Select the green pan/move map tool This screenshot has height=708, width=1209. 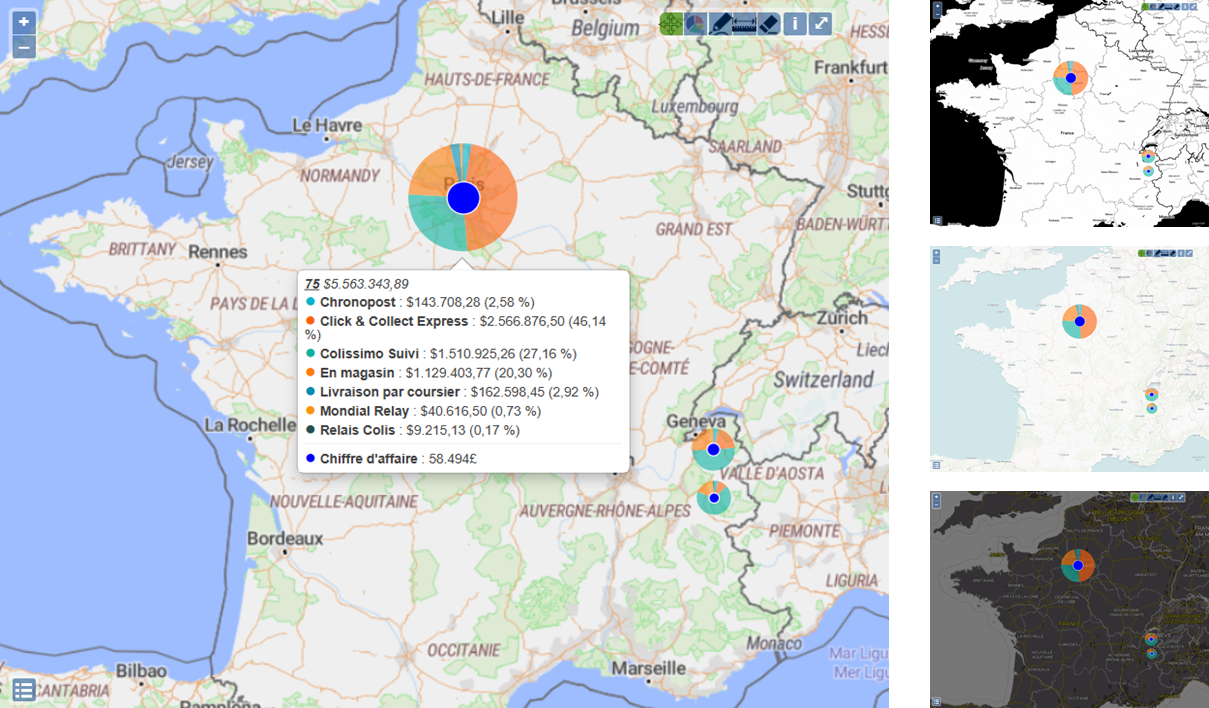coord(671,24)
